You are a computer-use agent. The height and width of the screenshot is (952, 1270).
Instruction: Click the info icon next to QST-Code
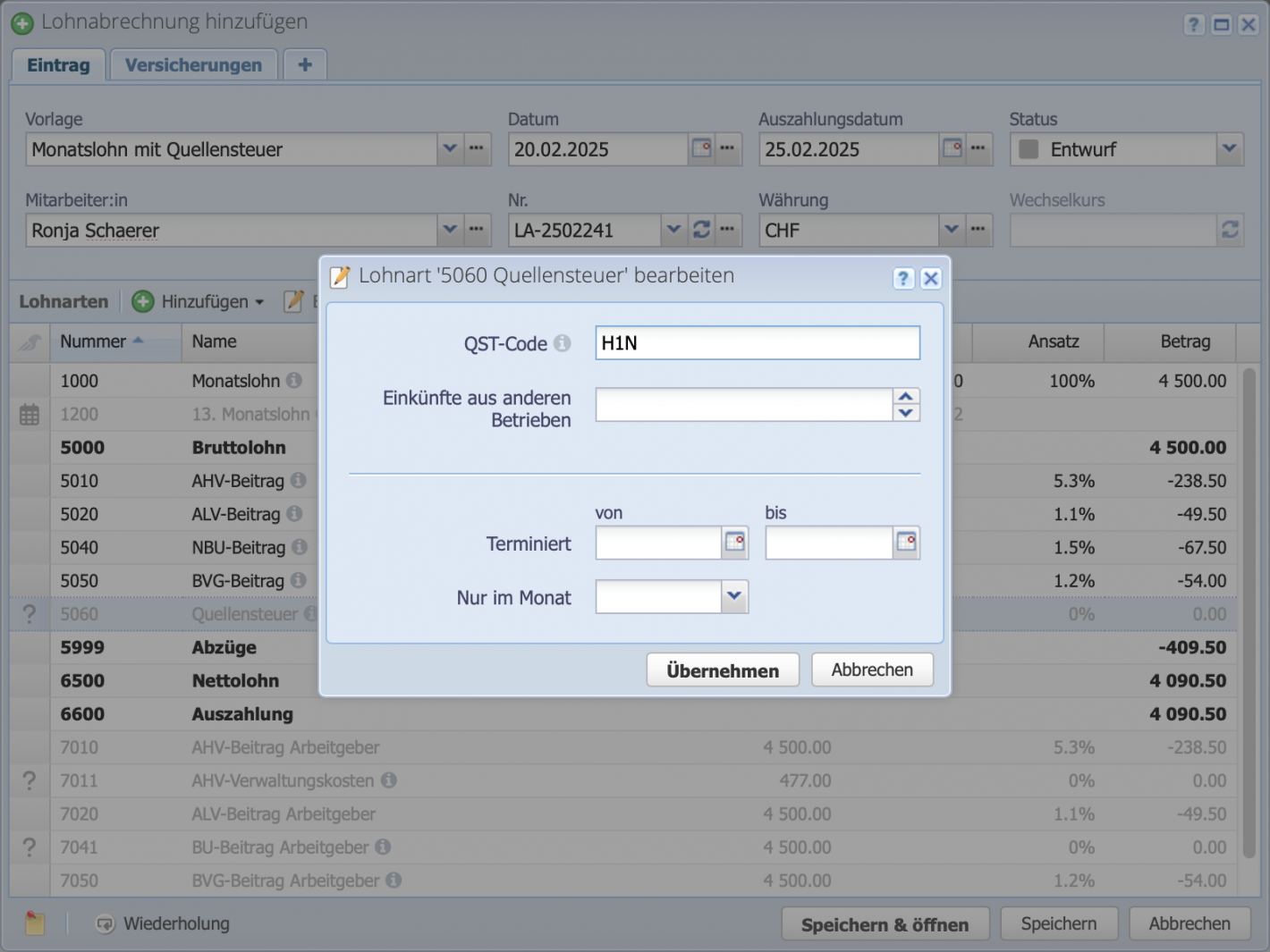click(x=563, y=342)
